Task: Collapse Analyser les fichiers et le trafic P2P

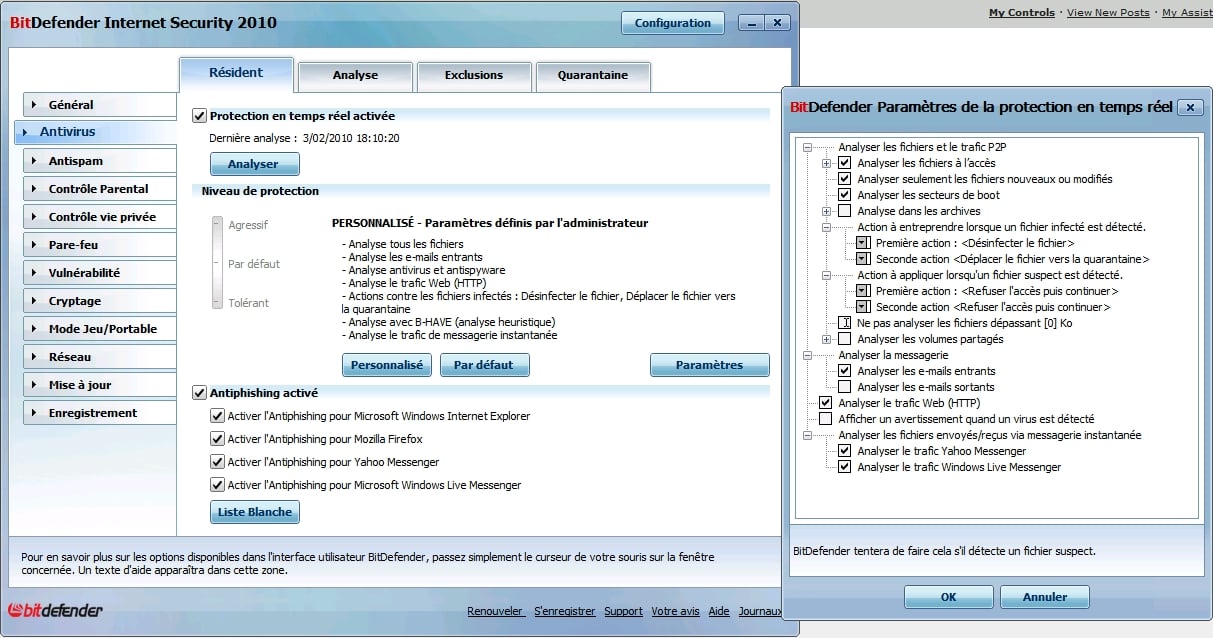Action: click(x=808, y=147)
